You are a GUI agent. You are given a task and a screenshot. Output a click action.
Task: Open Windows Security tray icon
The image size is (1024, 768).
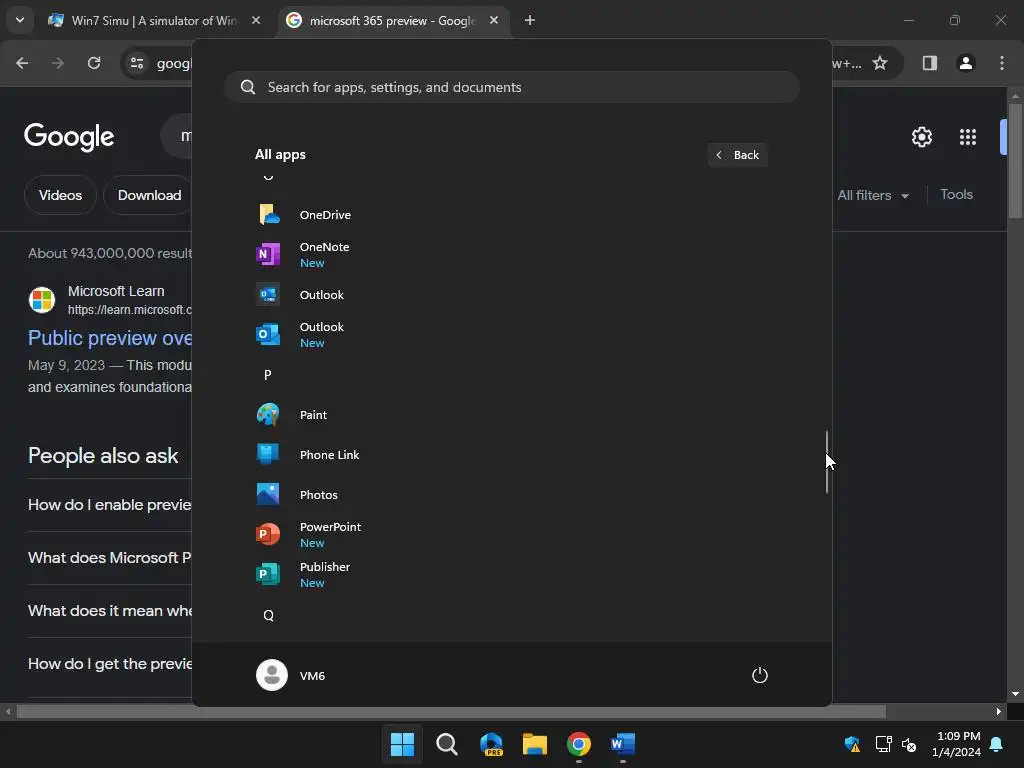(852, 744)
